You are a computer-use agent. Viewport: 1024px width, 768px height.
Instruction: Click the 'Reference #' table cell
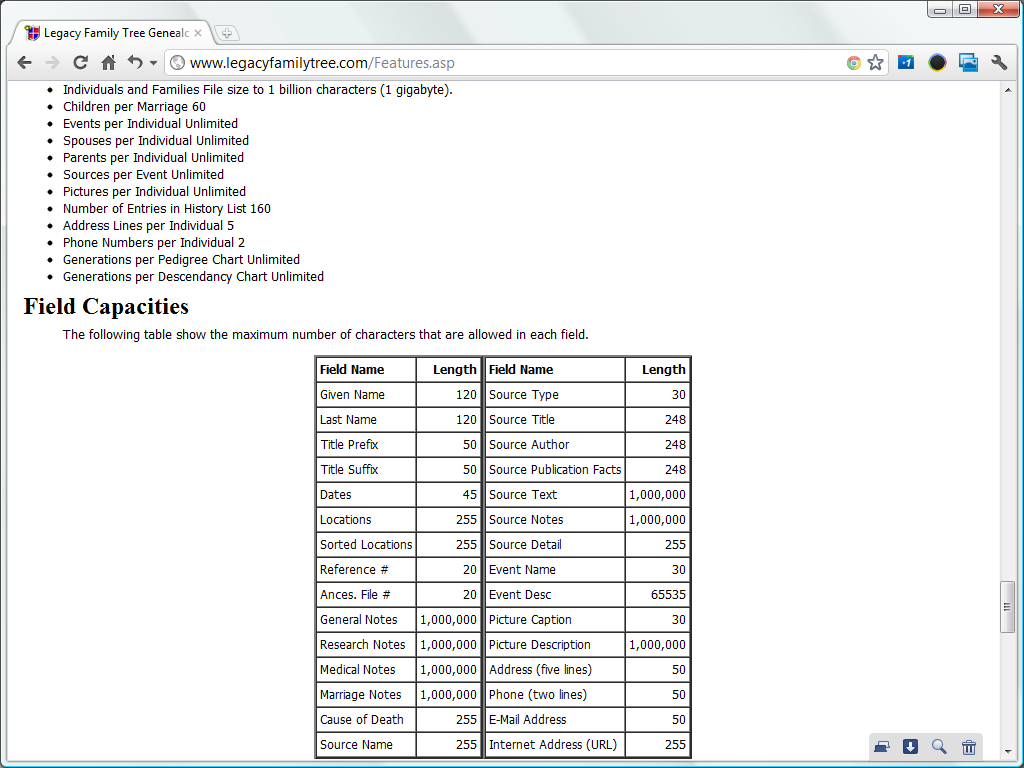coord(366,569)
